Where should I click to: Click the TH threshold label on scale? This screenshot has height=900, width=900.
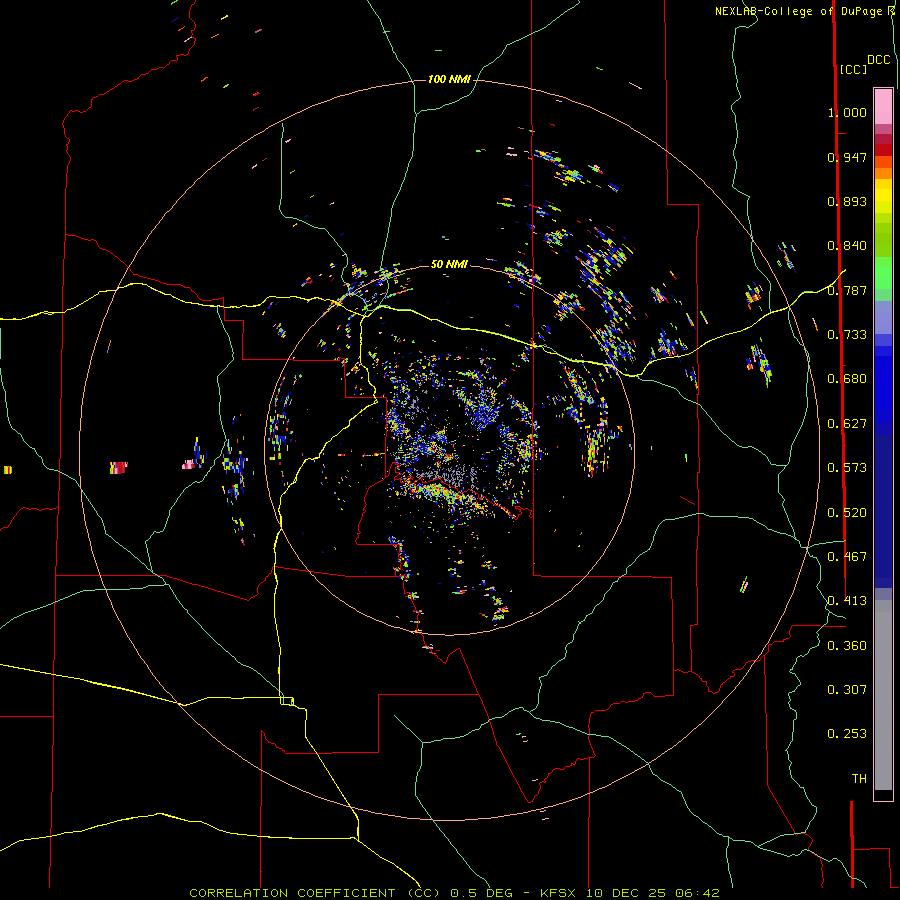(859, 779)
